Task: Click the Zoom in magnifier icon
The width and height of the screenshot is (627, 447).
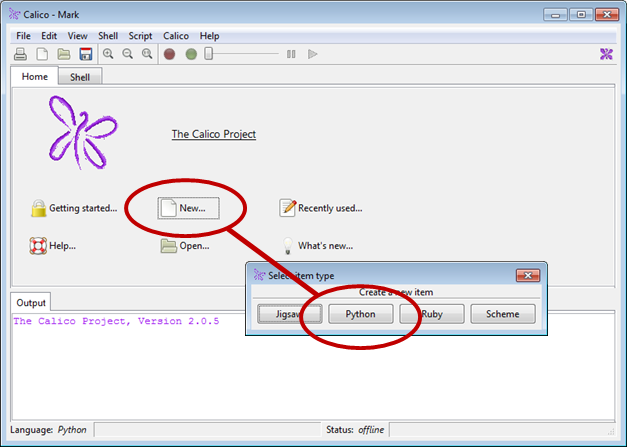Action: click(108, 54)
